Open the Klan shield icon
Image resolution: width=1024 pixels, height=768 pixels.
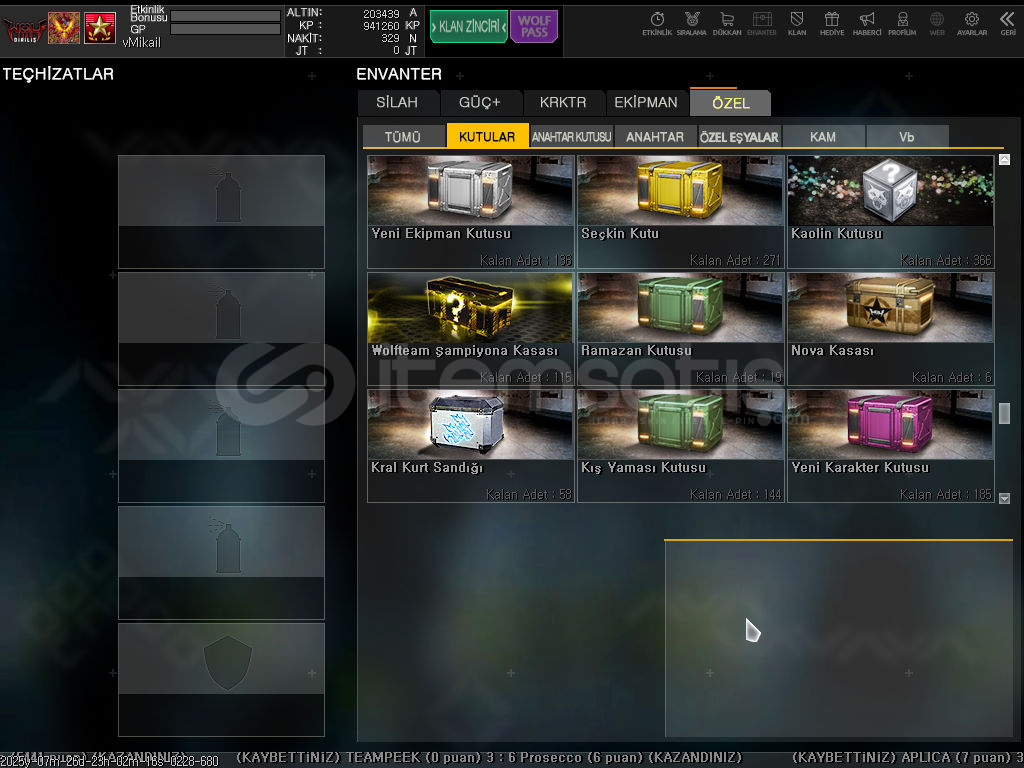(797, 24)
